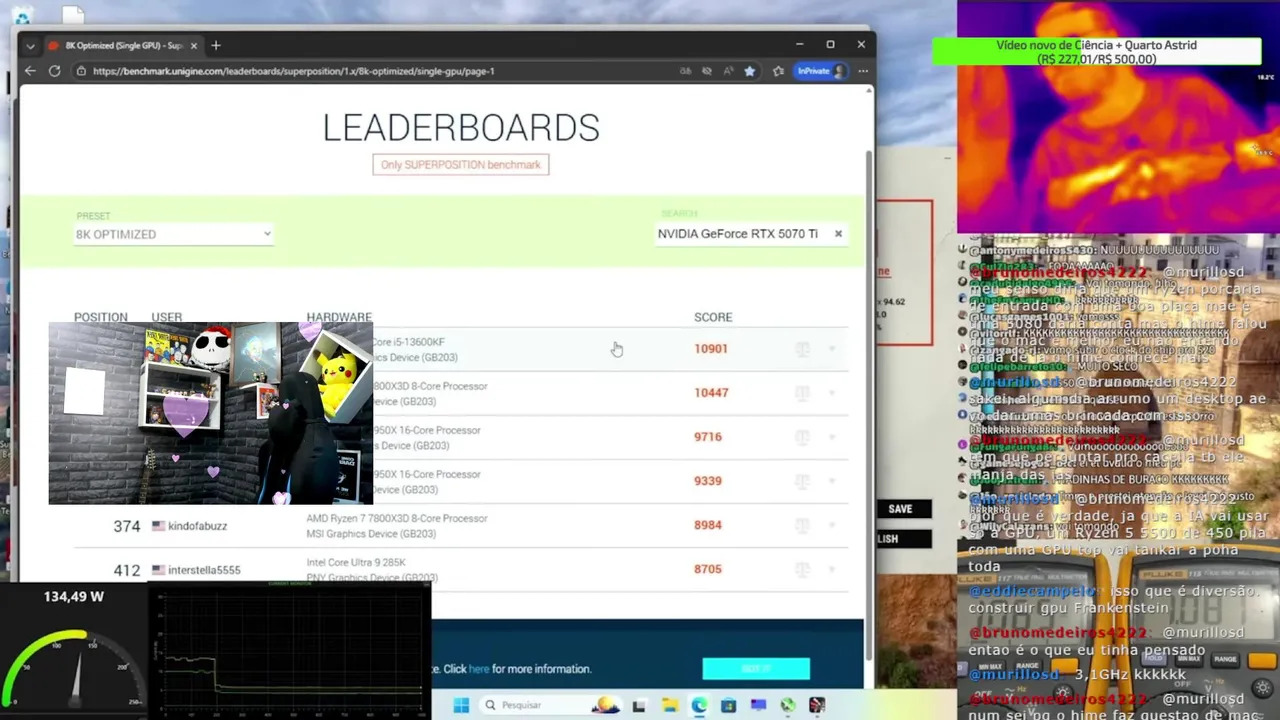Toggle the favorite star for this page
1280x720 pixels.
pyautogui.click(x=750, y=71)
